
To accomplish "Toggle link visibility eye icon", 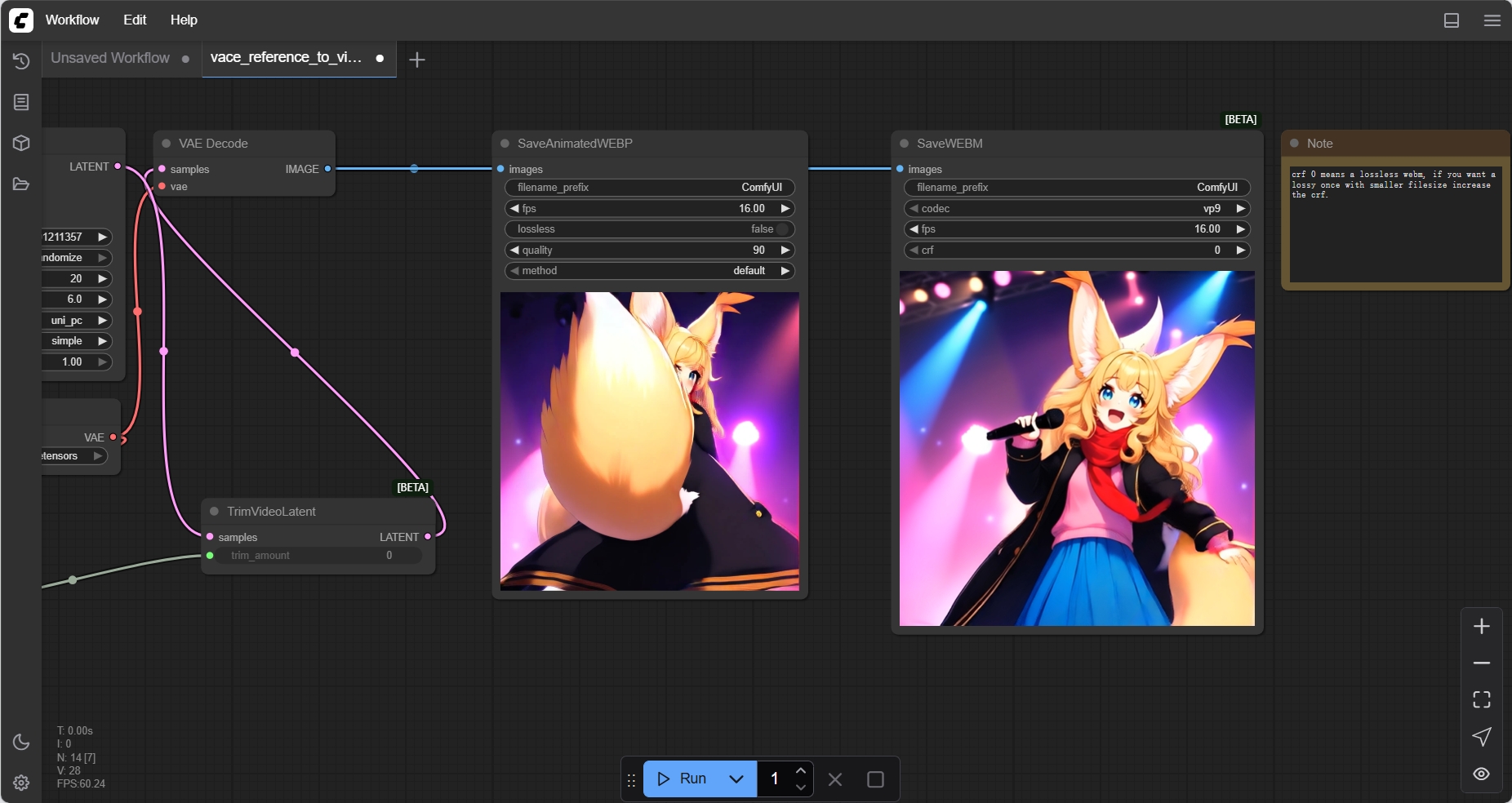I will [1481, 774].
